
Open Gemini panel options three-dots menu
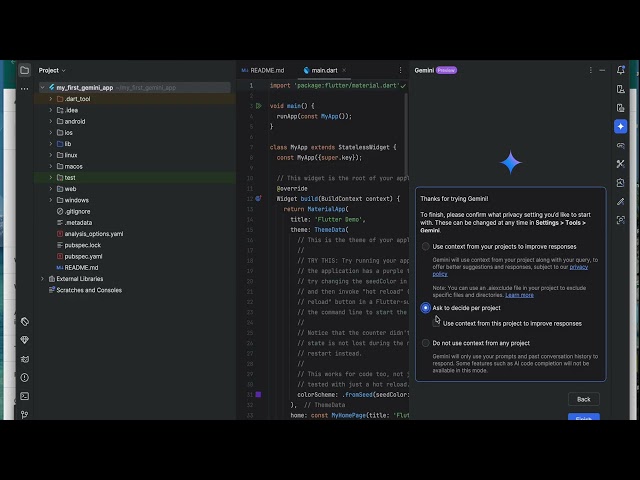590,70
